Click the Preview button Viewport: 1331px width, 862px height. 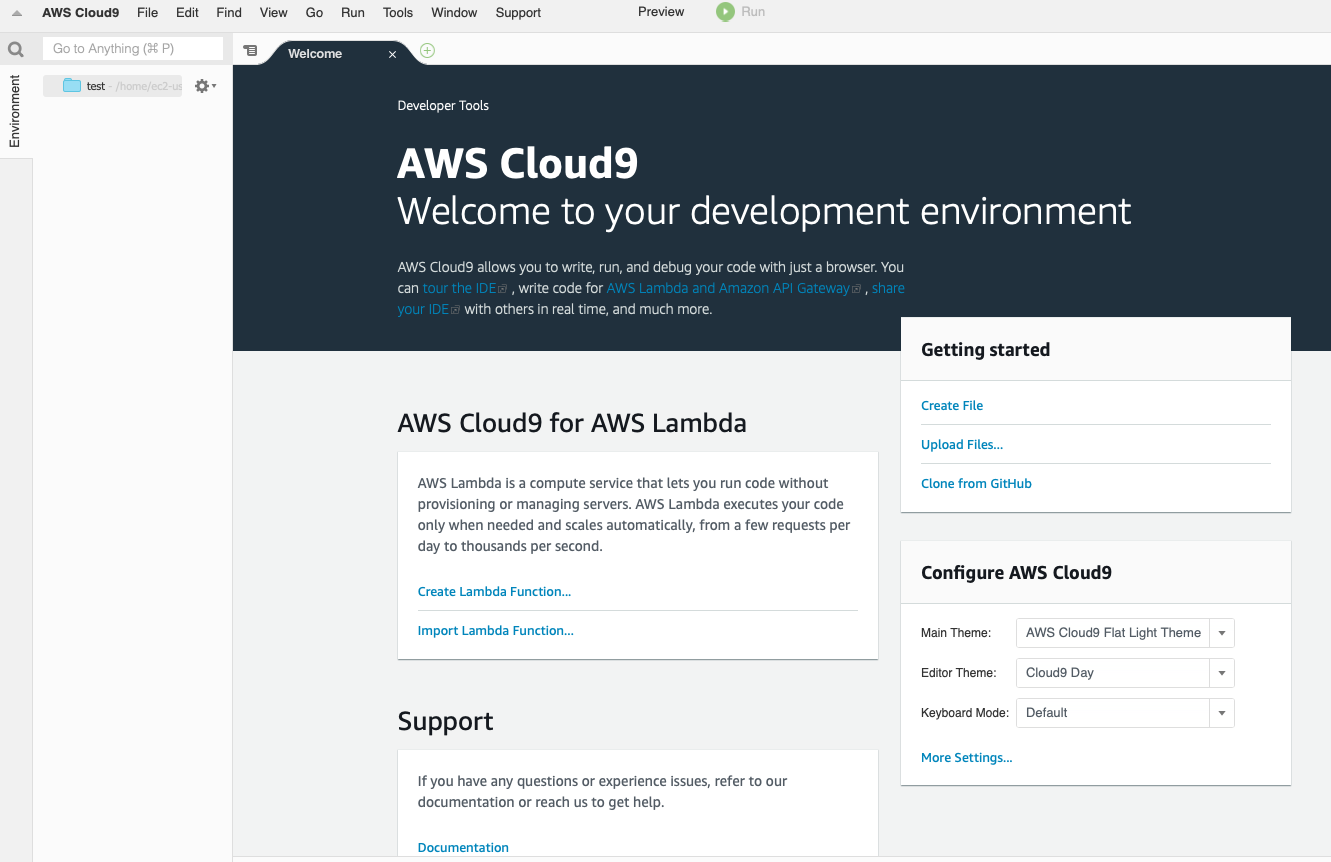tap(661, 12)
